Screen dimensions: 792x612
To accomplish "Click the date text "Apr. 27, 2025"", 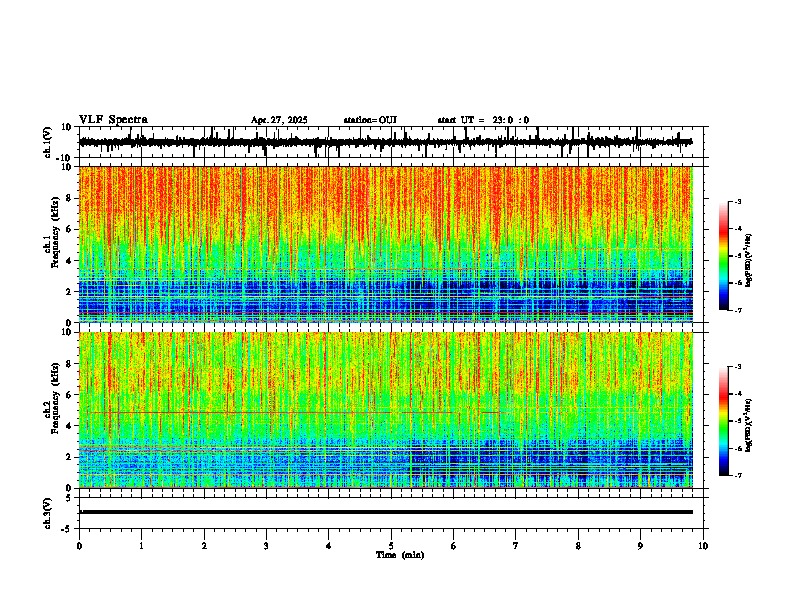I will (279, 120).
